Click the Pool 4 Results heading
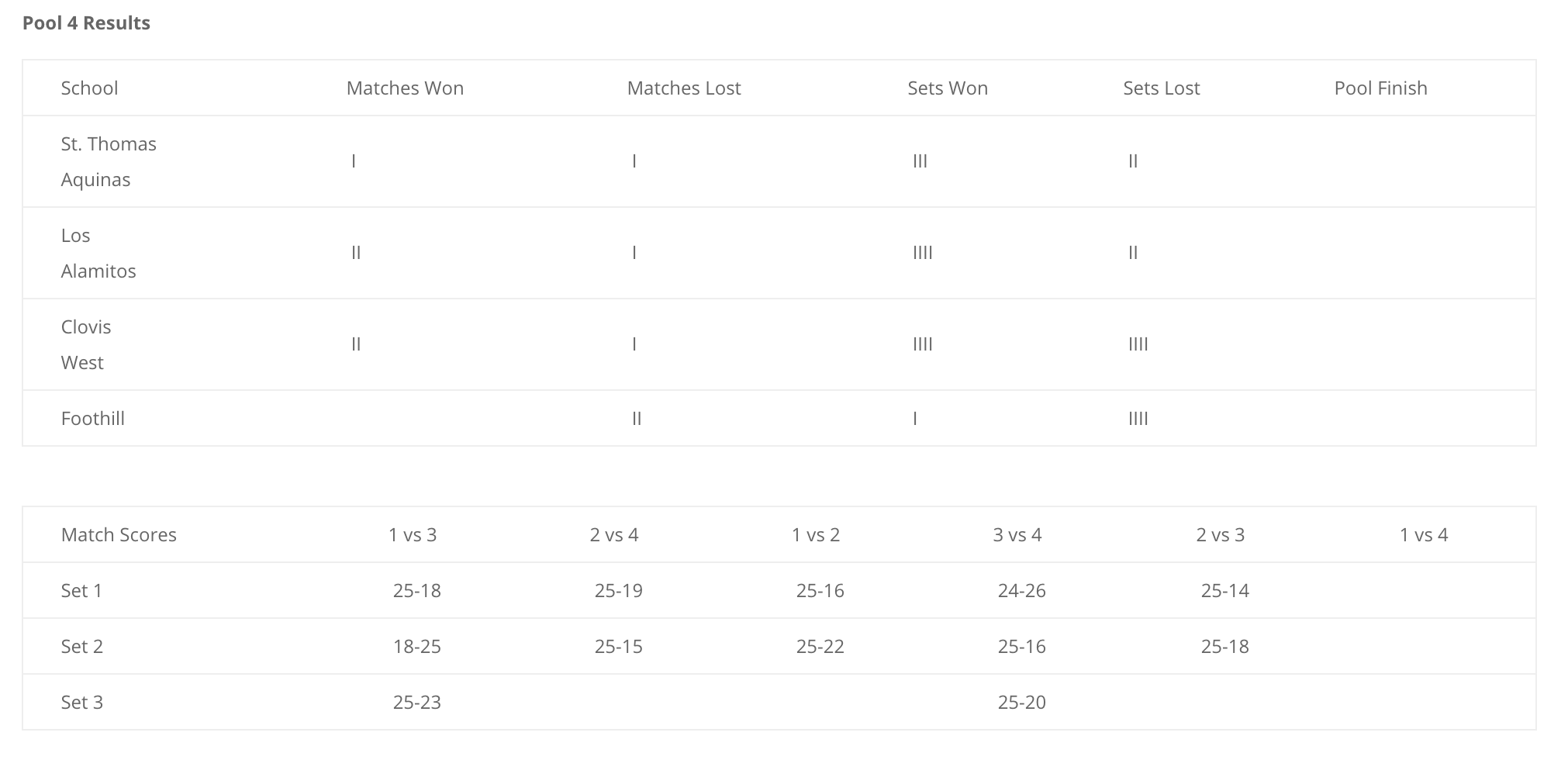Viewport: 1568px width, 760px height. [x=86, y=23]
